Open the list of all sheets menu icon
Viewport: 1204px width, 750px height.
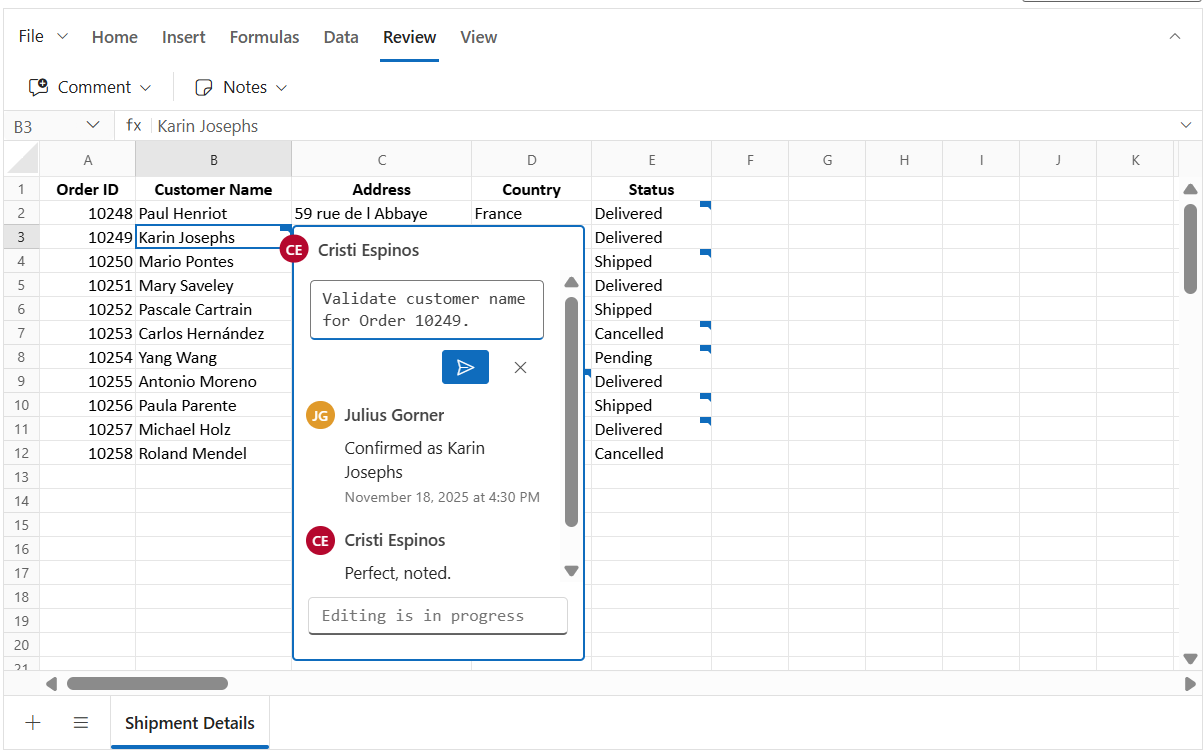(81, 722)
